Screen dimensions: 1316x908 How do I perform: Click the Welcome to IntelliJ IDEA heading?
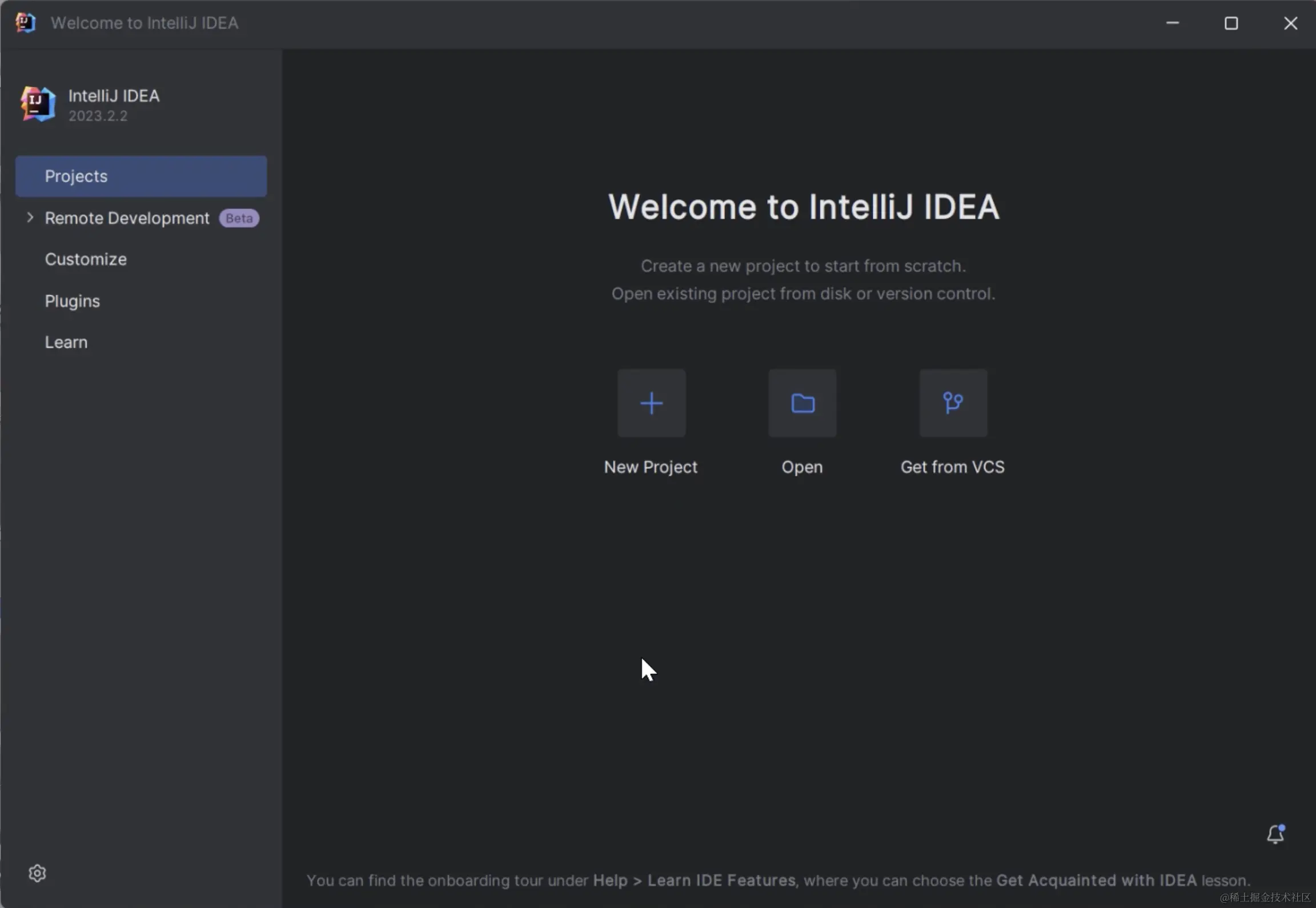tap(804, 206)
